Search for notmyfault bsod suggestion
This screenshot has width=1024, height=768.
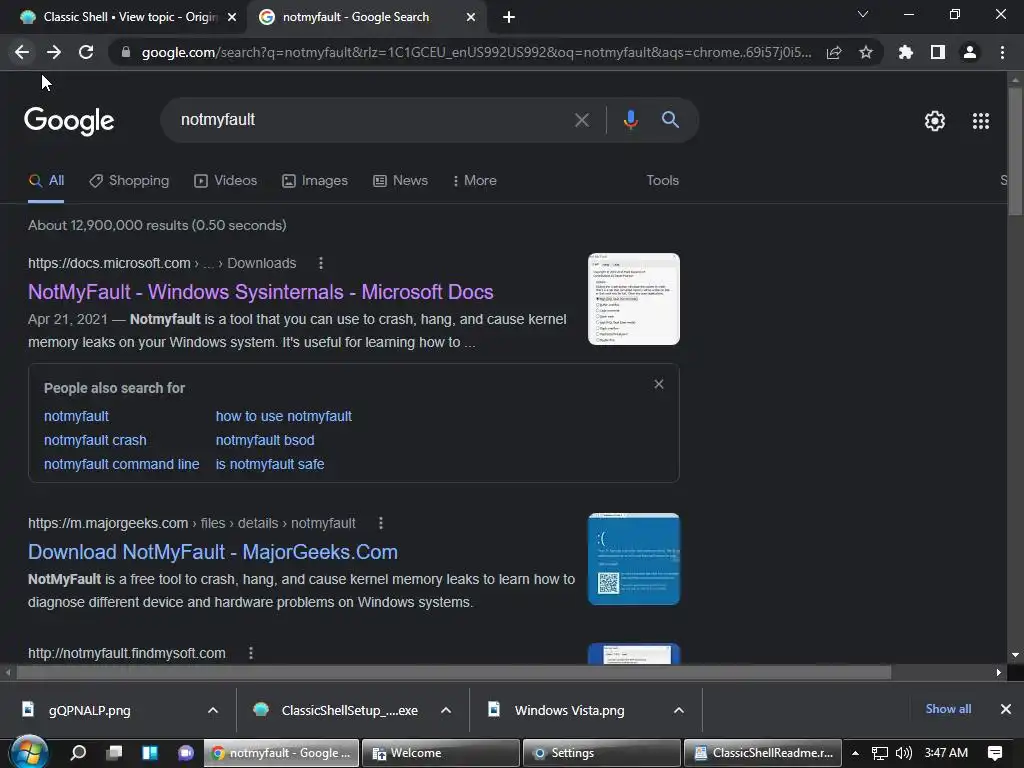pyautogui.click(x=265, y=440)
